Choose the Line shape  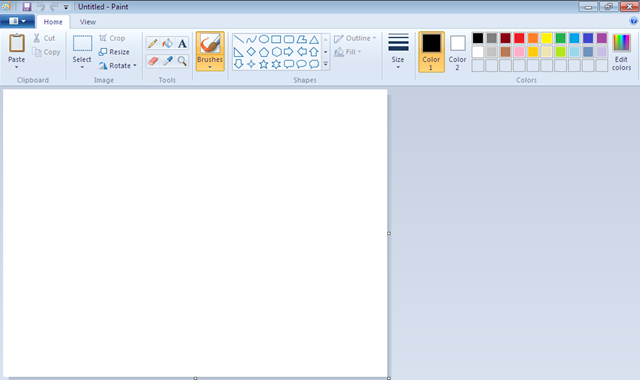coord(239,39)
